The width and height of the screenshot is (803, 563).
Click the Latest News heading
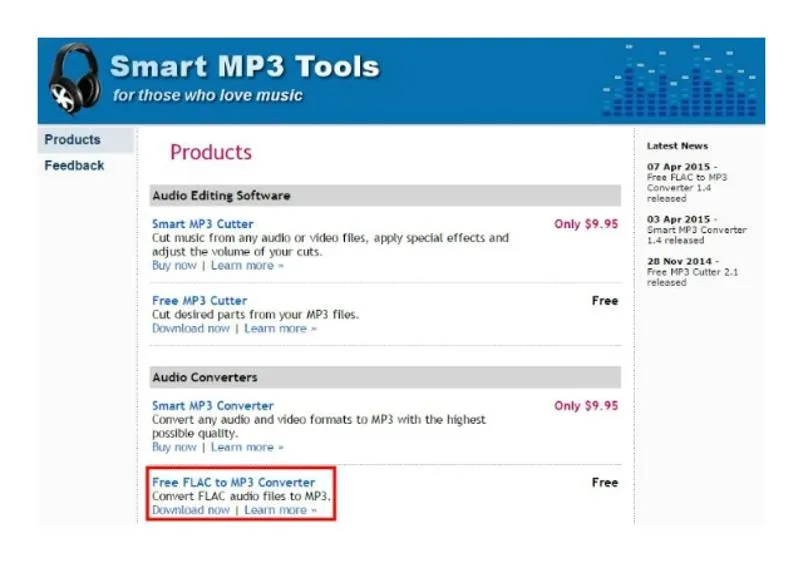[x=677, y=146]
